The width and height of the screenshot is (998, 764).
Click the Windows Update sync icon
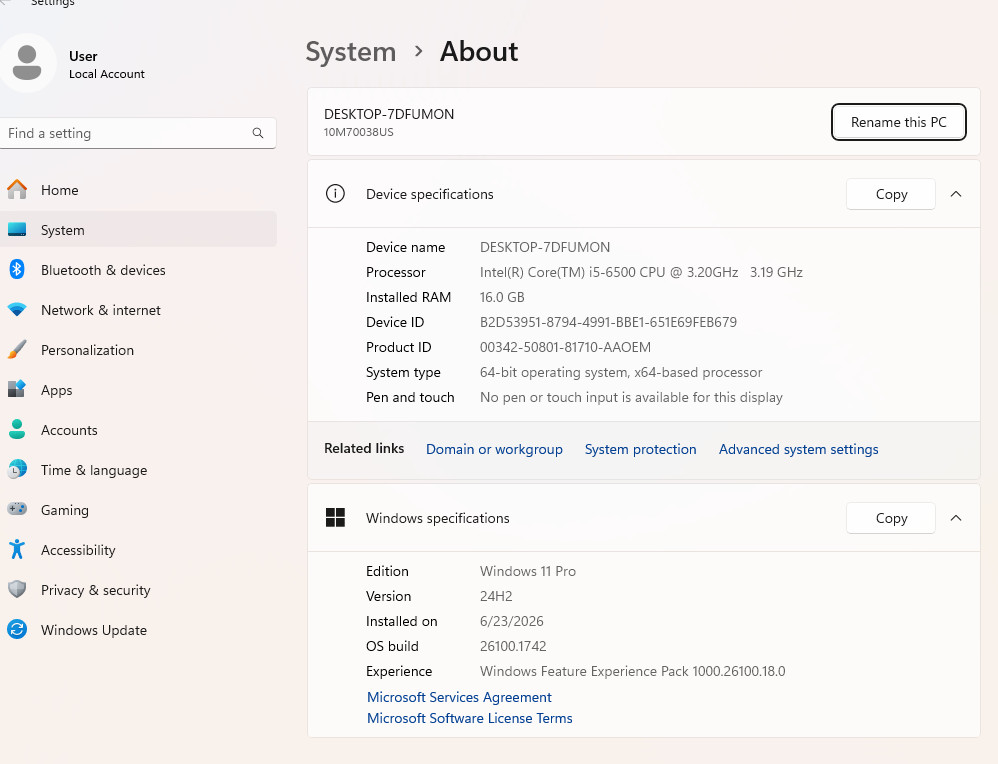tap(17, 630)
